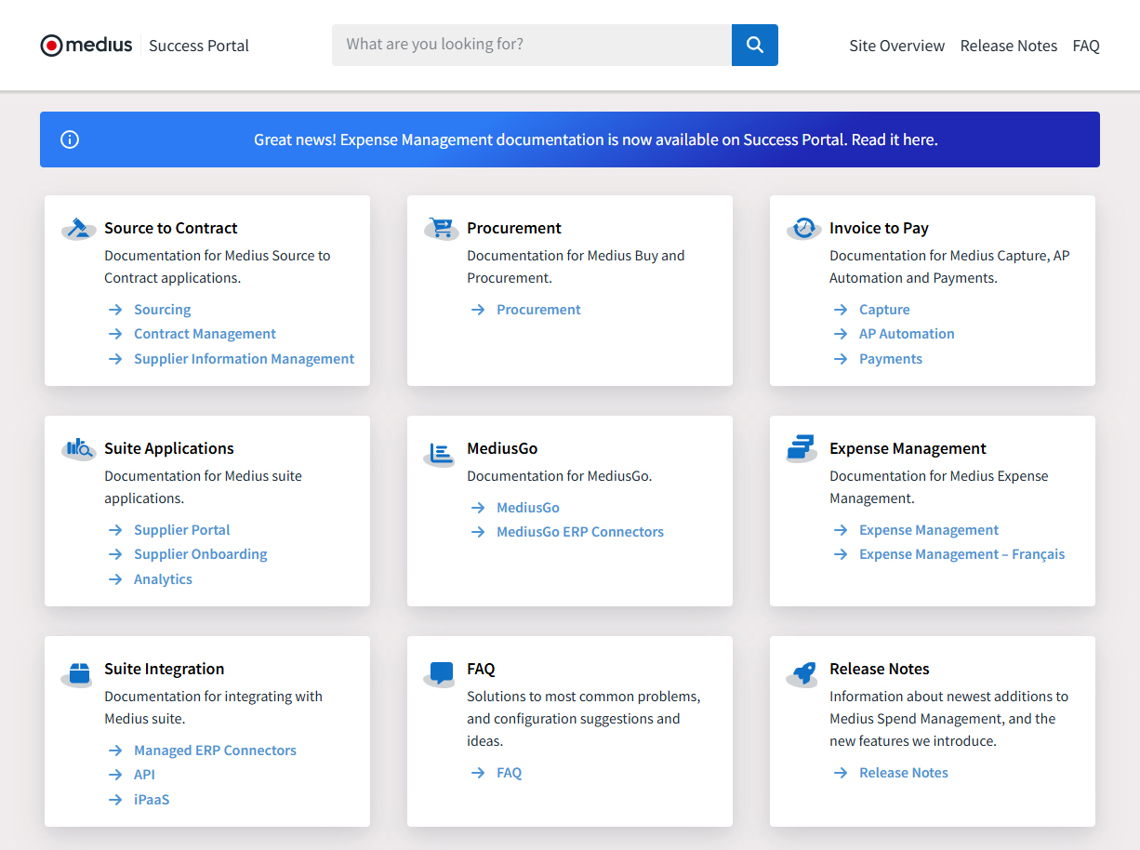Image resolution: width=1140 pixels, height=850 pixels.
Task: Click the Suite Applications bar chart icon
Action: point(78,448)
